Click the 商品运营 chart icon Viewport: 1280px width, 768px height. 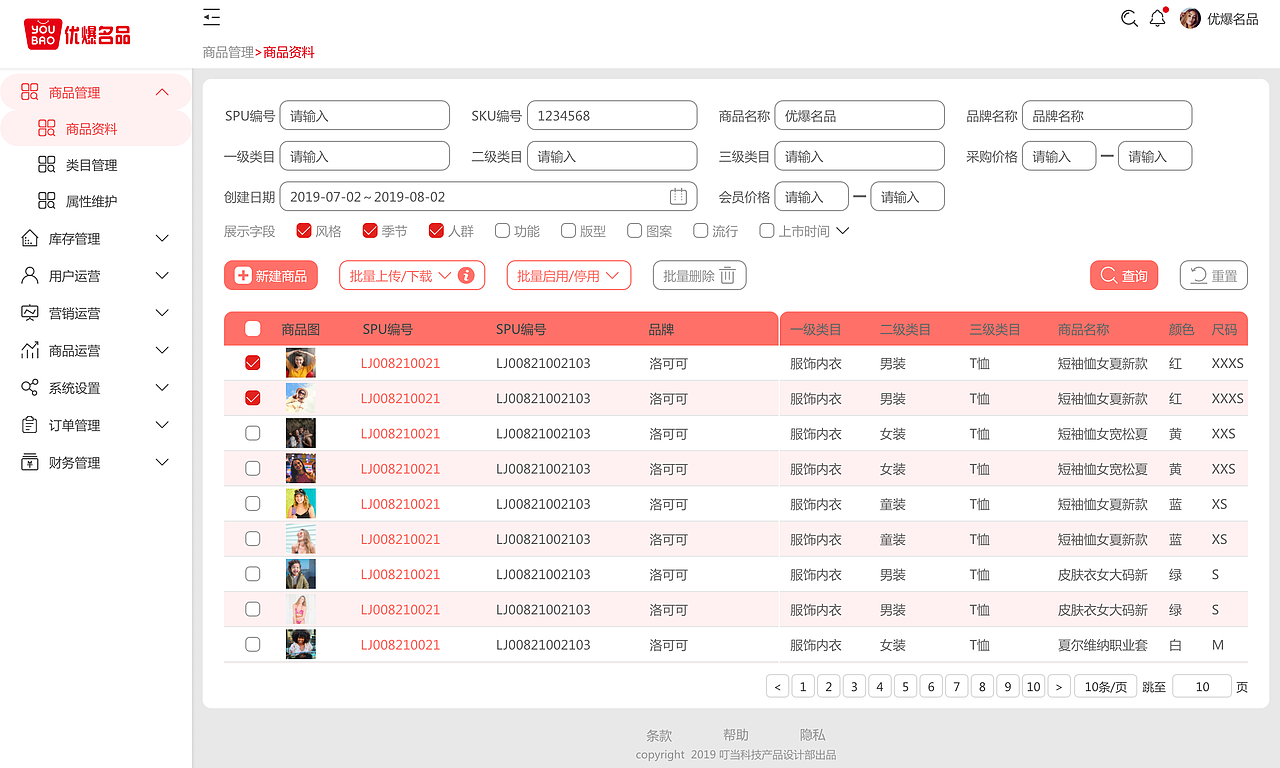(x=29, y=350)
